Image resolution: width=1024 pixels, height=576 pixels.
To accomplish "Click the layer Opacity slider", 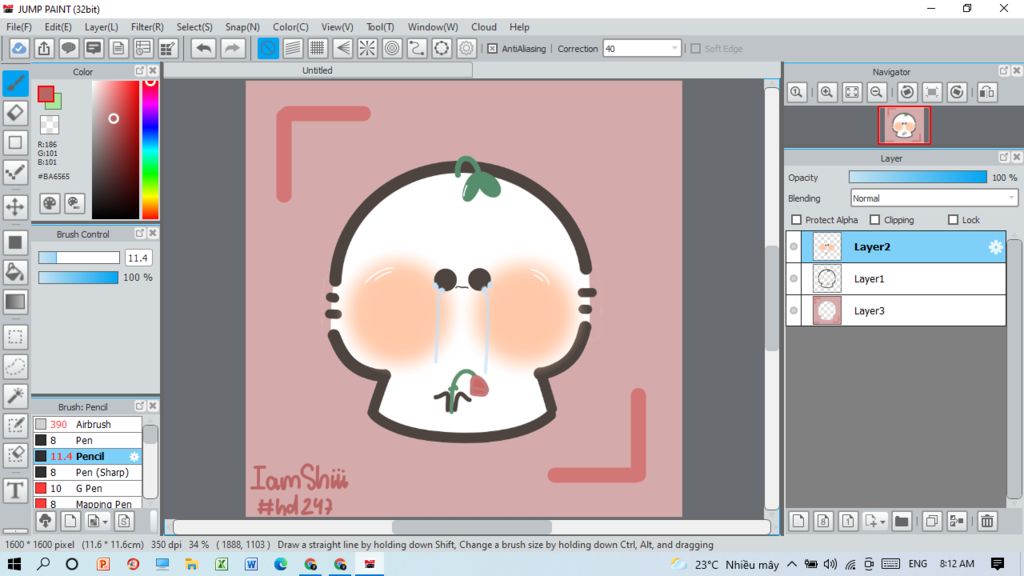I will [918, 177].
